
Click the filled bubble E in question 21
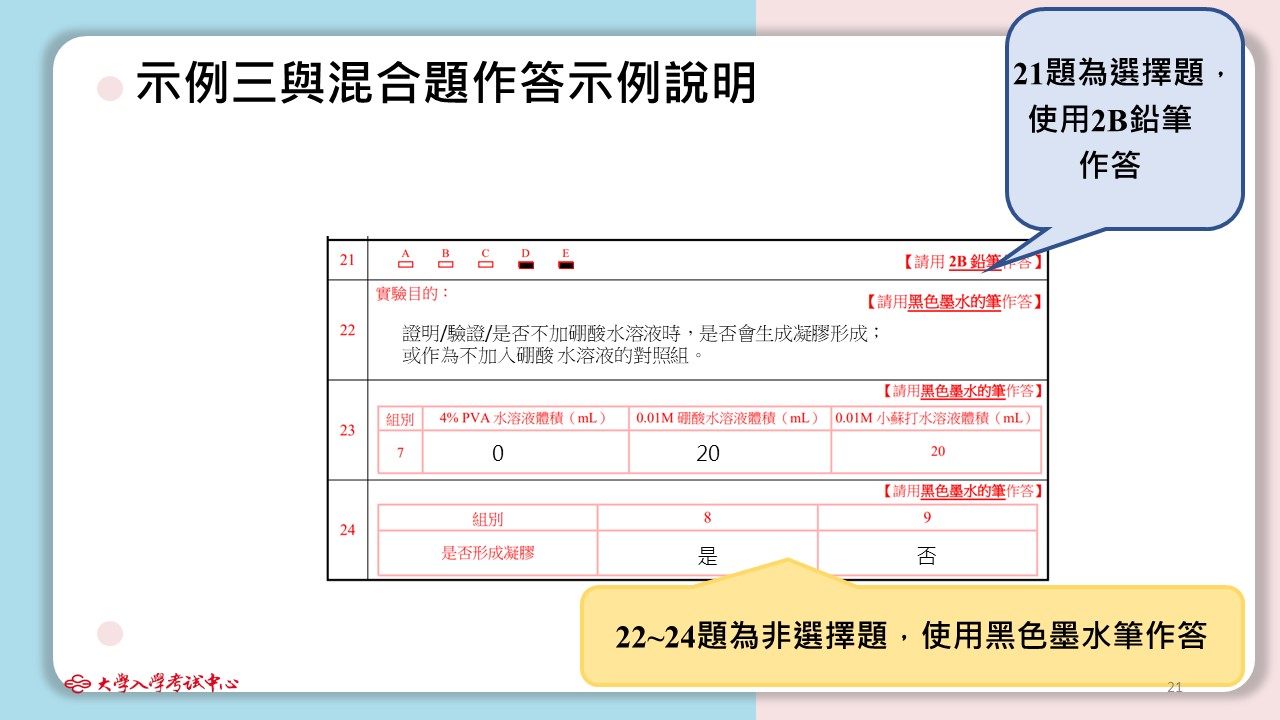(565, 265)
